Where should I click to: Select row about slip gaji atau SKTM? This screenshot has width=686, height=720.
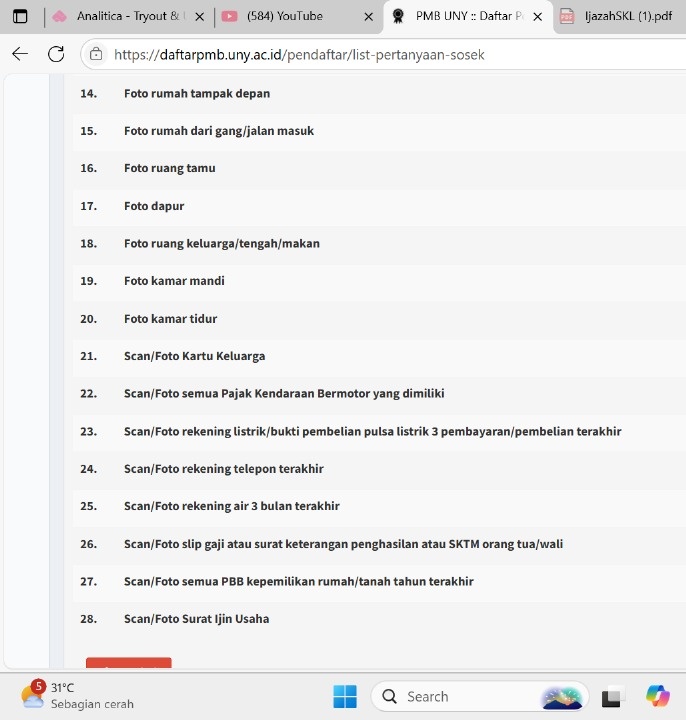(x=379, y=544)
